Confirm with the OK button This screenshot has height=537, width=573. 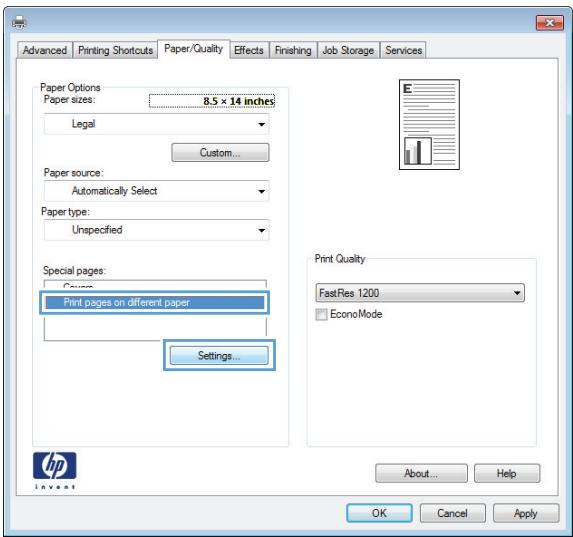(379, 513)
